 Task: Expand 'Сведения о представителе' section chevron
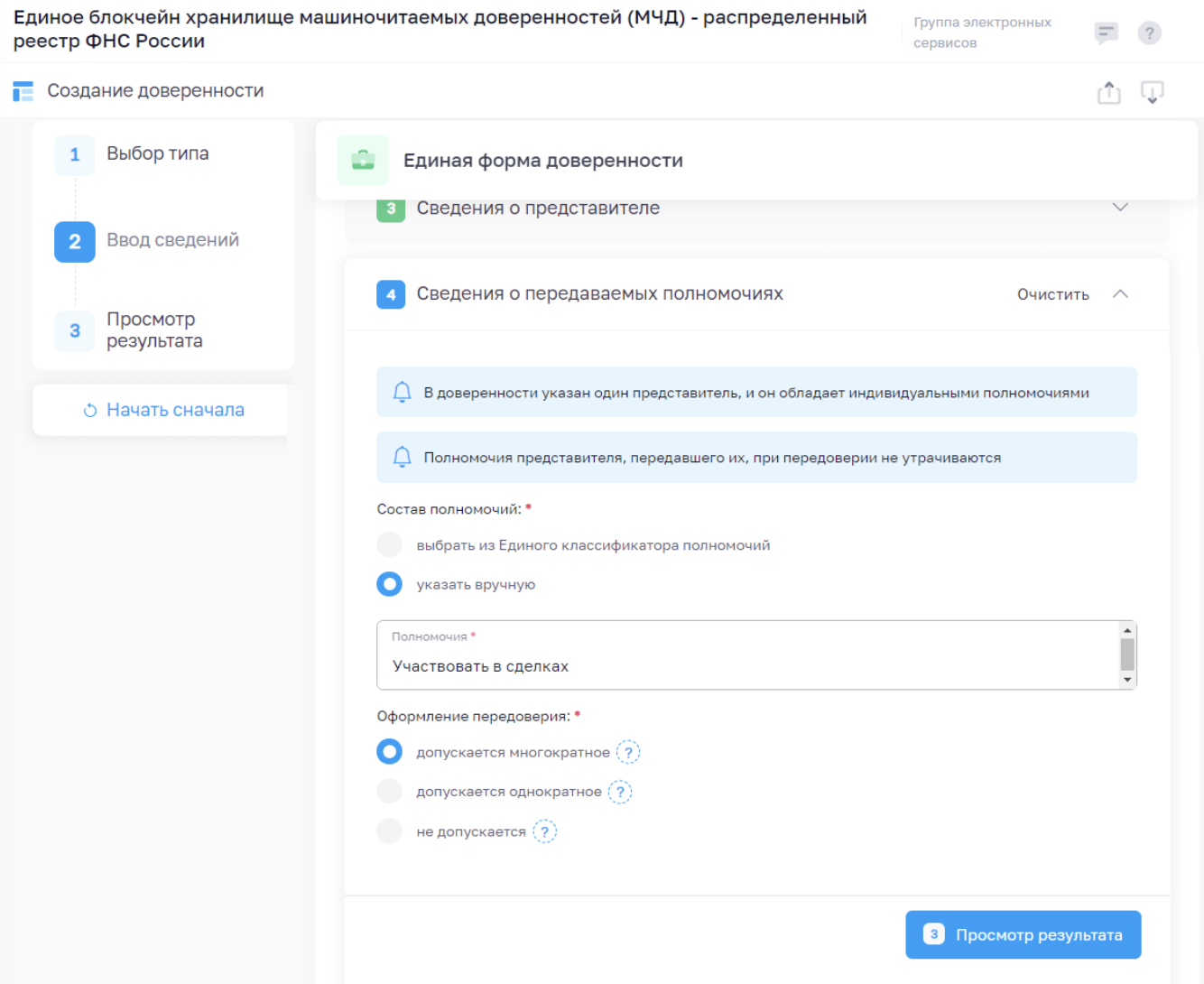point(1120,208)
